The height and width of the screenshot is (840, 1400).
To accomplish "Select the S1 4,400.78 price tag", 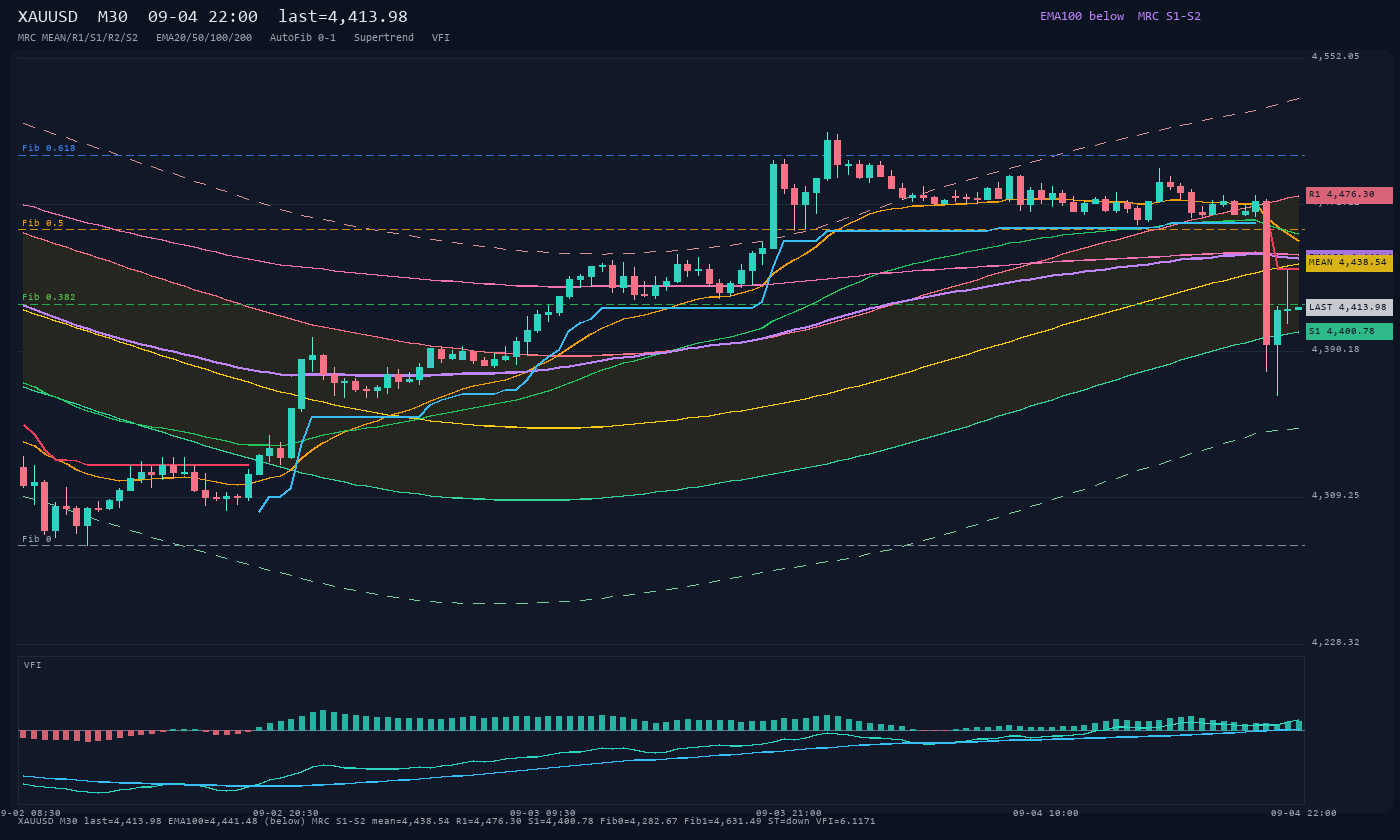I will [x=1349, y=331].
